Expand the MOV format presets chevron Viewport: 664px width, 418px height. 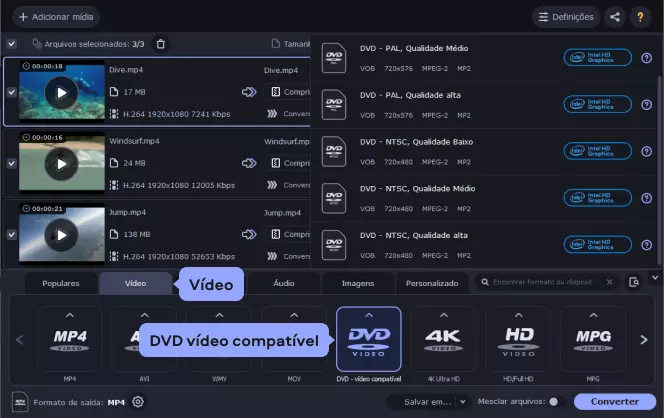[294, 315]
